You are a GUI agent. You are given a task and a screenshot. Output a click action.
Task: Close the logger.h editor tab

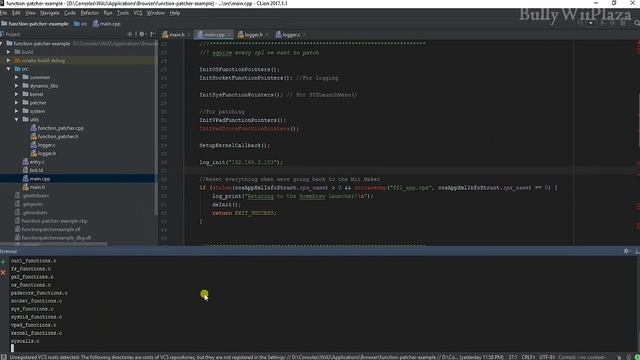click(267, 35)
